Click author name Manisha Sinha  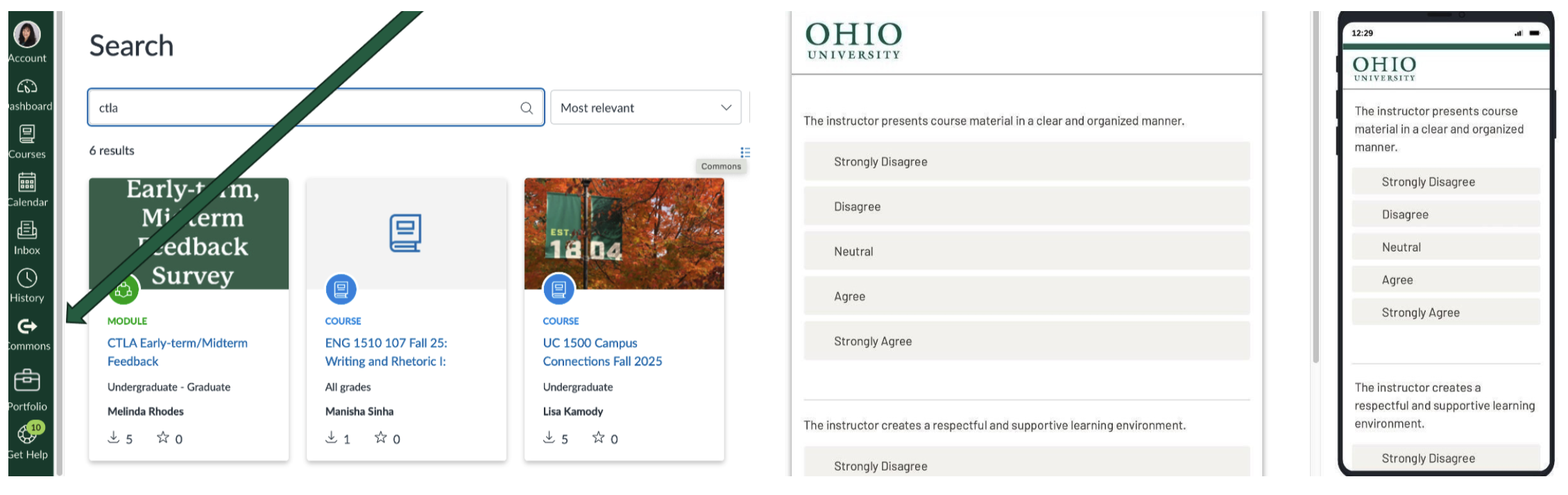(359, 411)
